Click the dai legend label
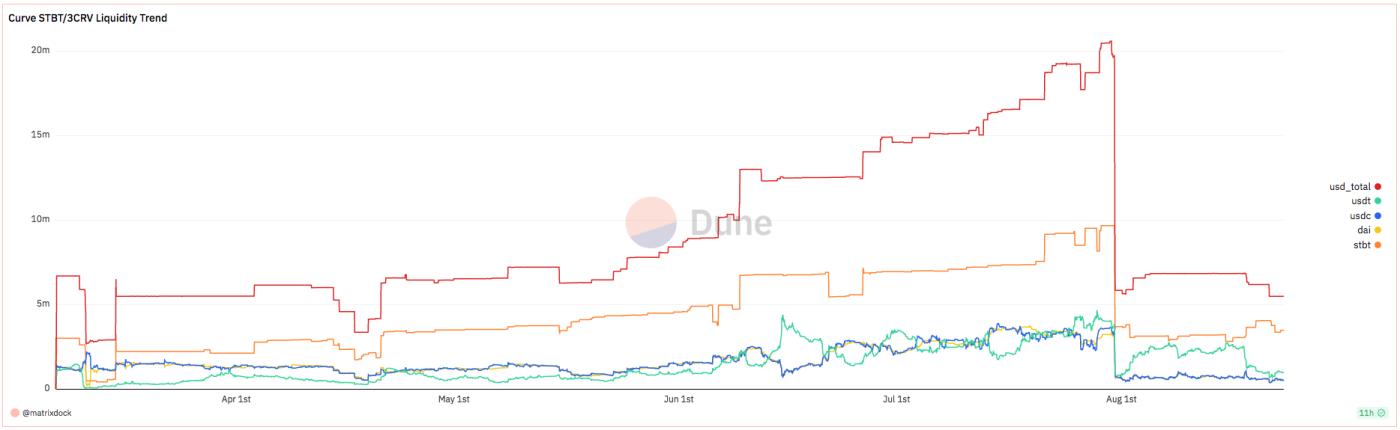 click(x=1364, y=230)
